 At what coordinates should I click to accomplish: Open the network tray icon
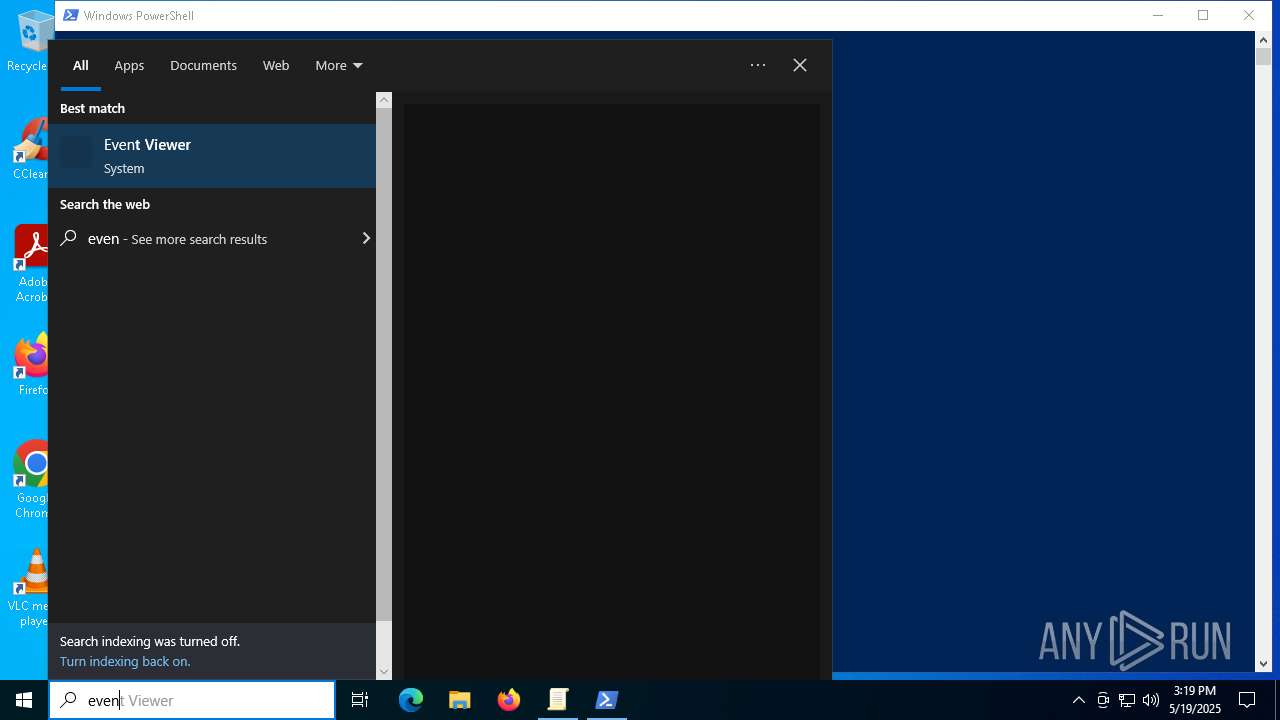click(1127, 700)
